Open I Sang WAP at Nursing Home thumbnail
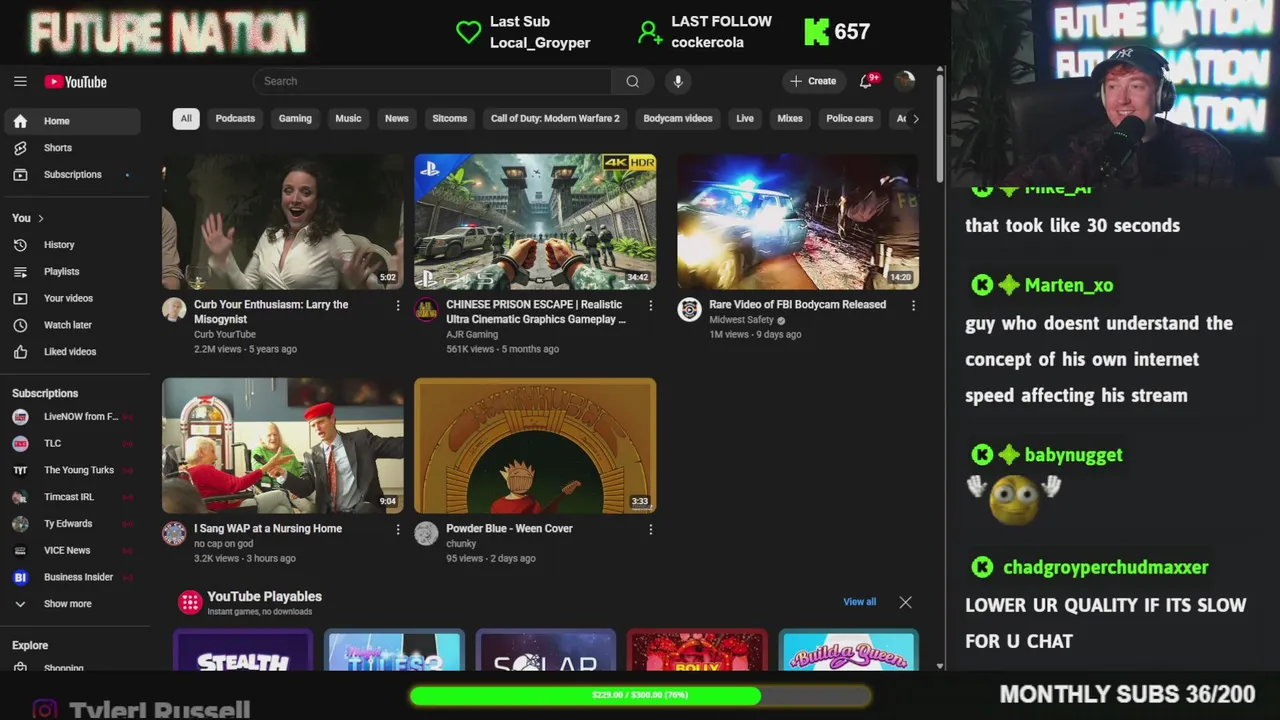1280x720 pixels. coord(283,446)
